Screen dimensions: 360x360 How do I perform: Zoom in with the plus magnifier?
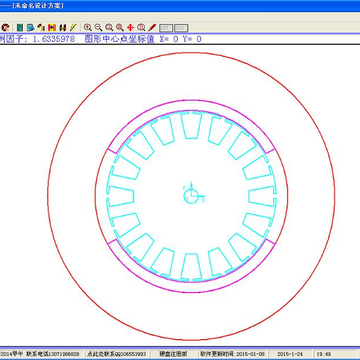(88, 27)
